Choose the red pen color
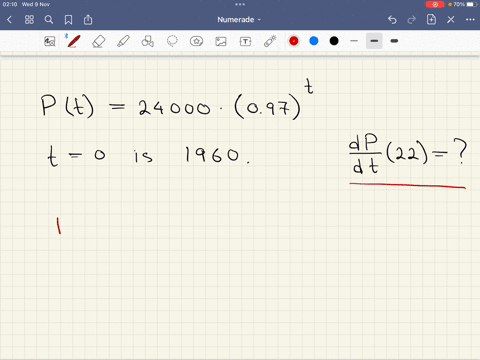 coord(294,41)
